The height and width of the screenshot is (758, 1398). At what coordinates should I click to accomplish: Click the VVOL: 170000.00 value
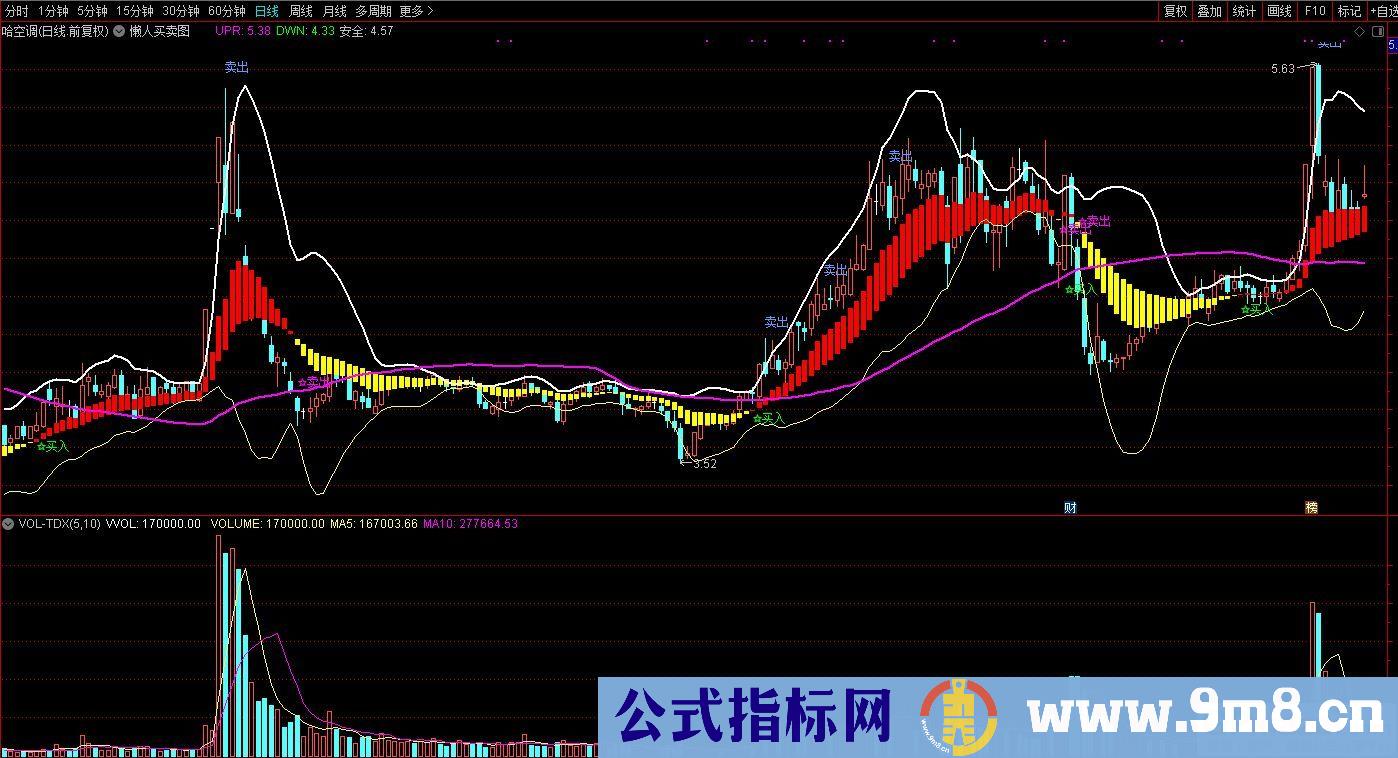pyautogui.click(x=153, y=523)
